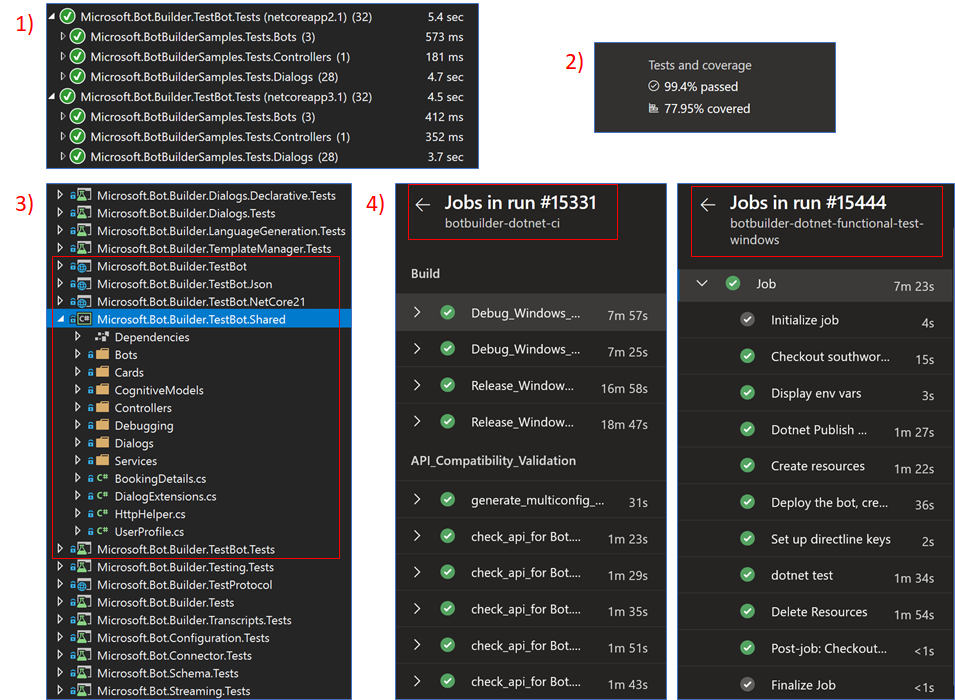Click green check icon beside Tests.Controllers 181 ms
This screenshot has height=700, width=955.
tap(78, 57)
